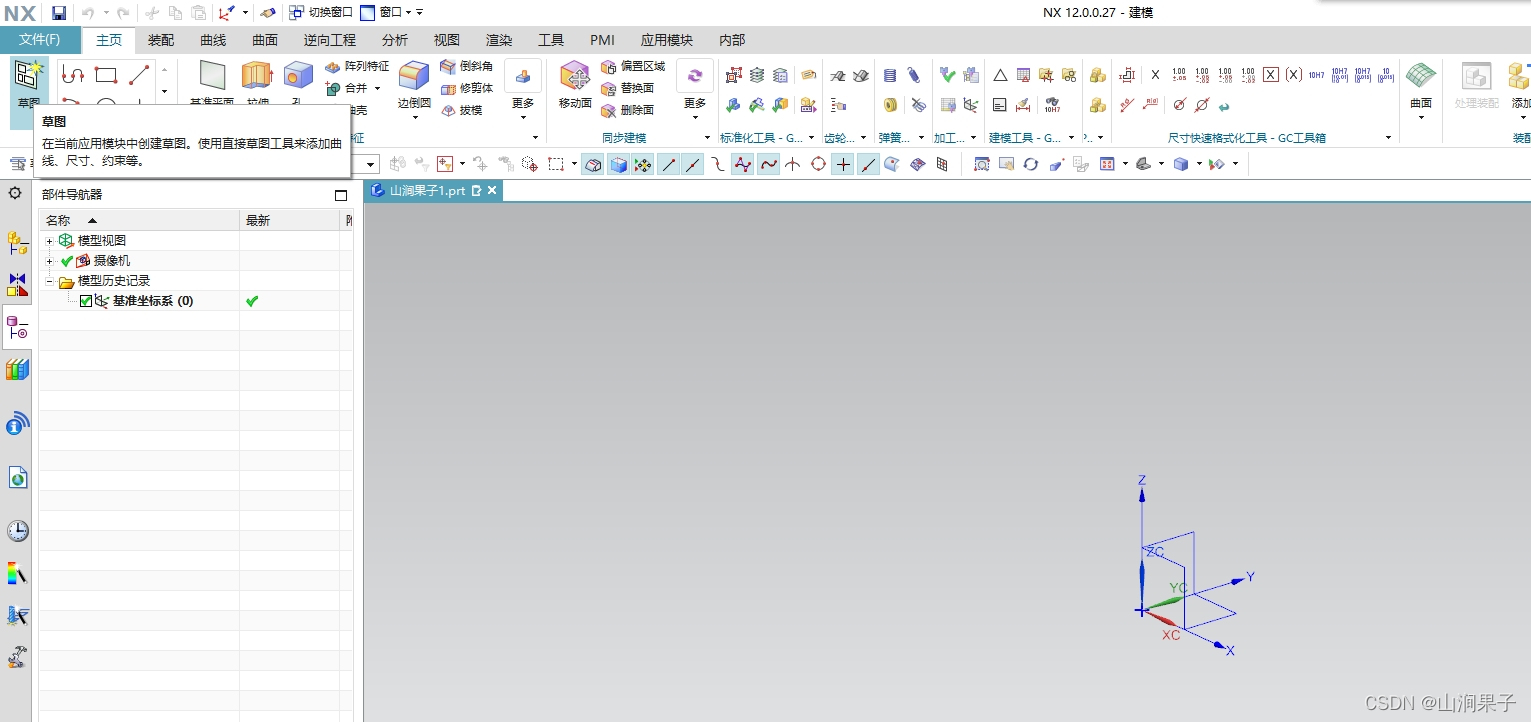Click the 最新 column header
Screen dimensions: 1531x722
click(291, 220)
